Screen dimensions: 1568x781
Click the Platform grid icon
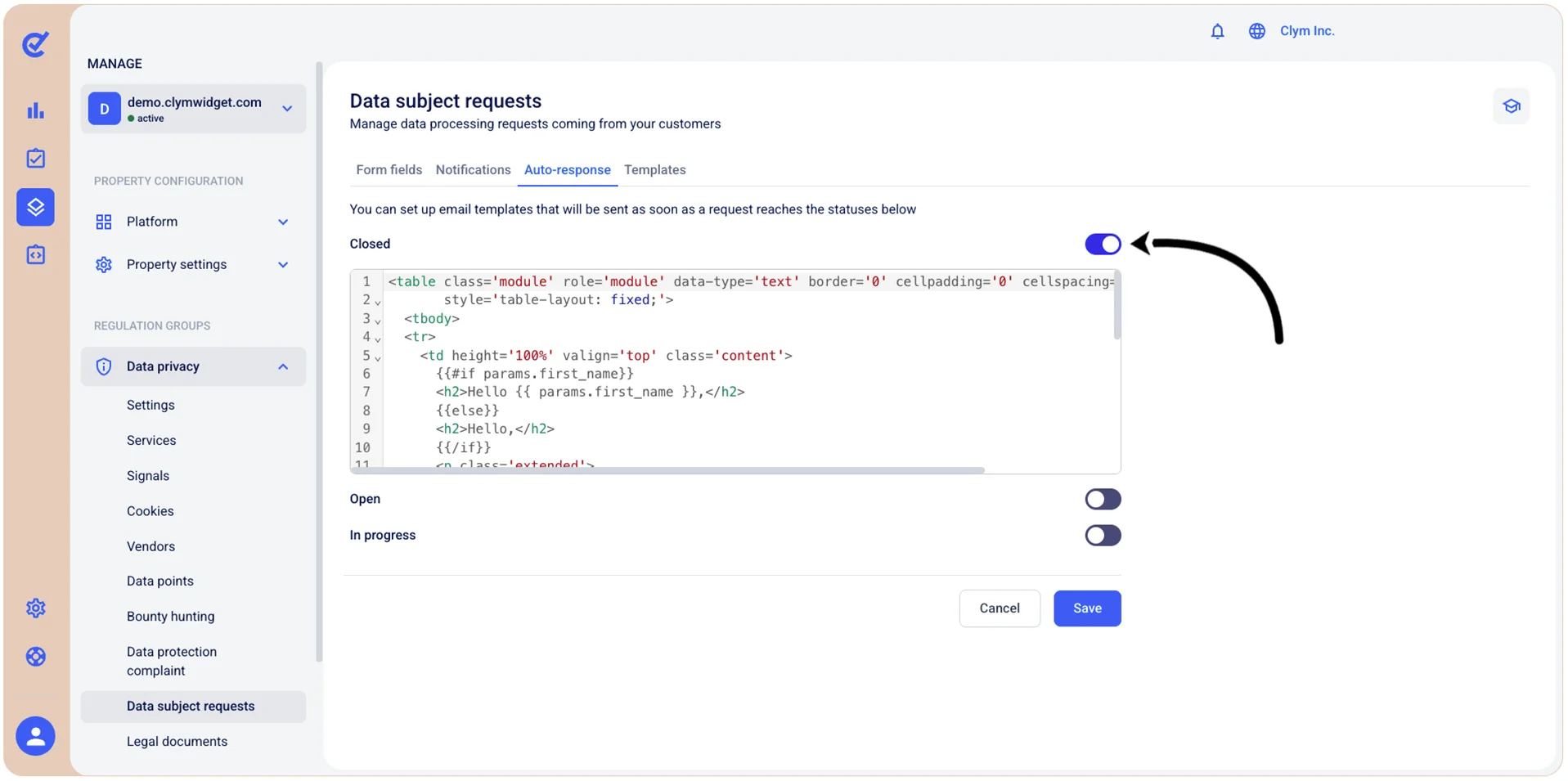pyautogui.click(x=104, y=222)
